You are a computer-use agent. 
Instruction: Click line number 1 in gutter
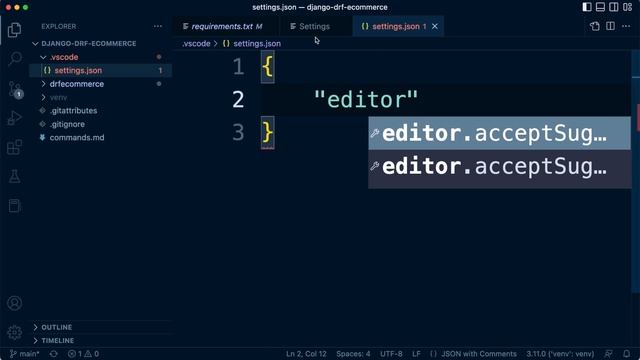(x=238, y=67)
